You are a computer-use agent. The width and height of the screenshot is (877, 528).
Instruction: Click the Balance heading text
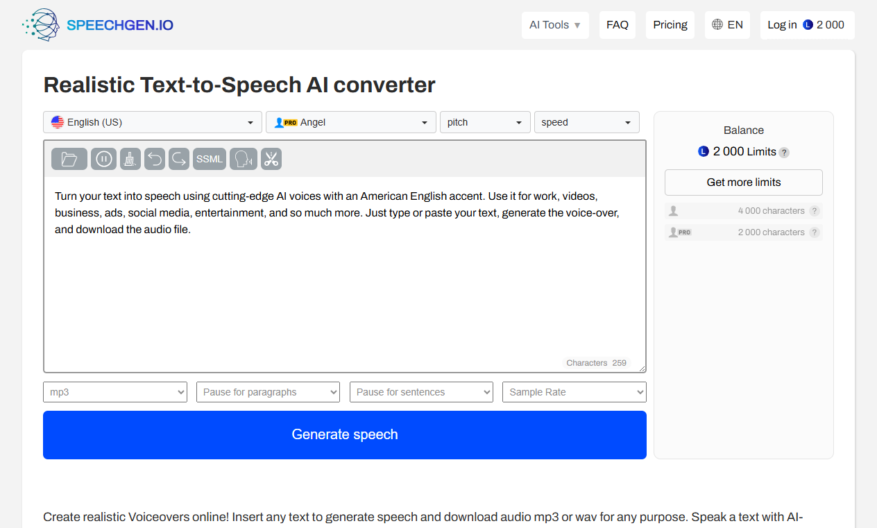[x=743, y=130]
